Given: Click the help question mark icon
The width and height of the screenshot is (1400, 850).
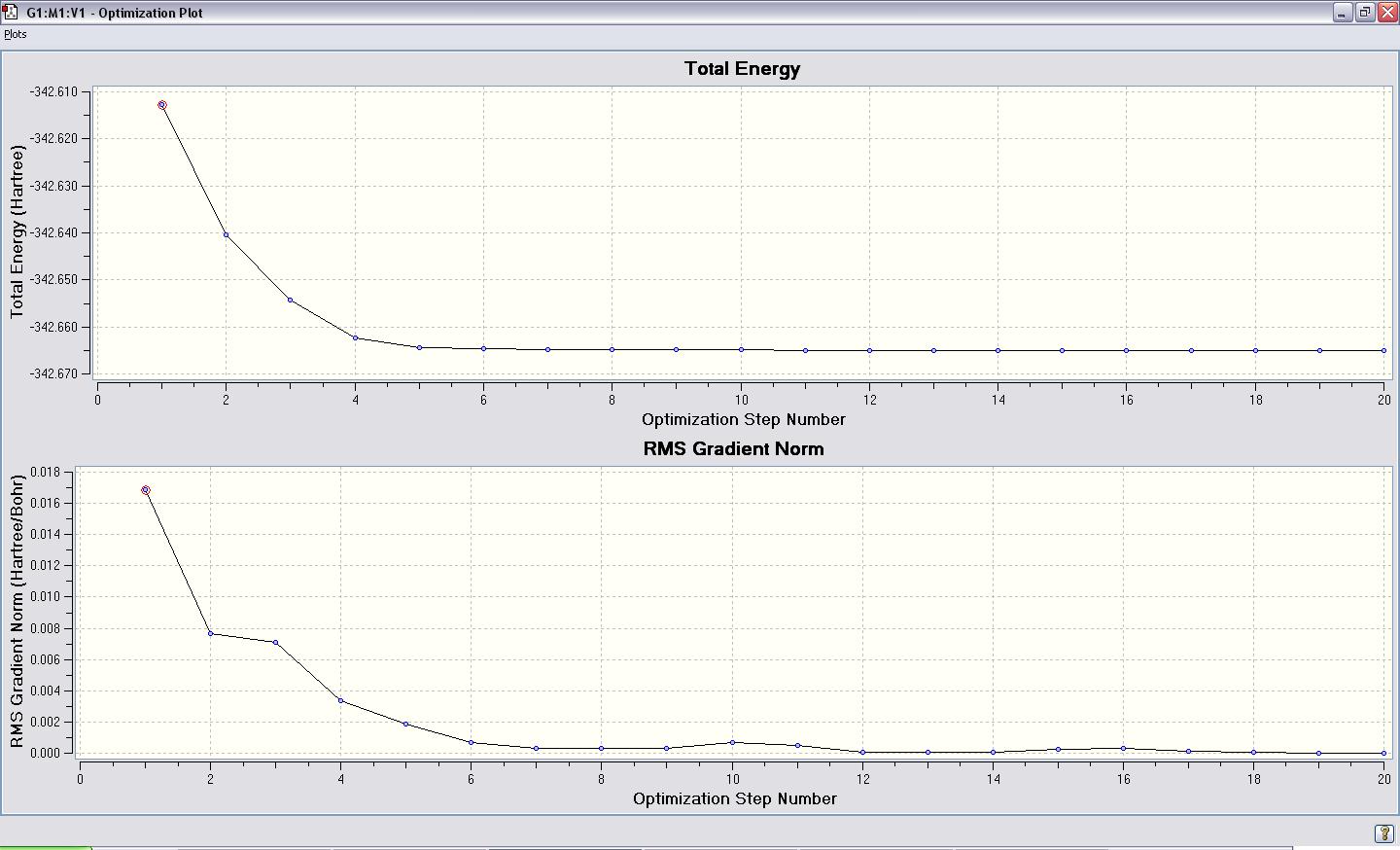Looking at the screenshot, I should click(1384, 833).
